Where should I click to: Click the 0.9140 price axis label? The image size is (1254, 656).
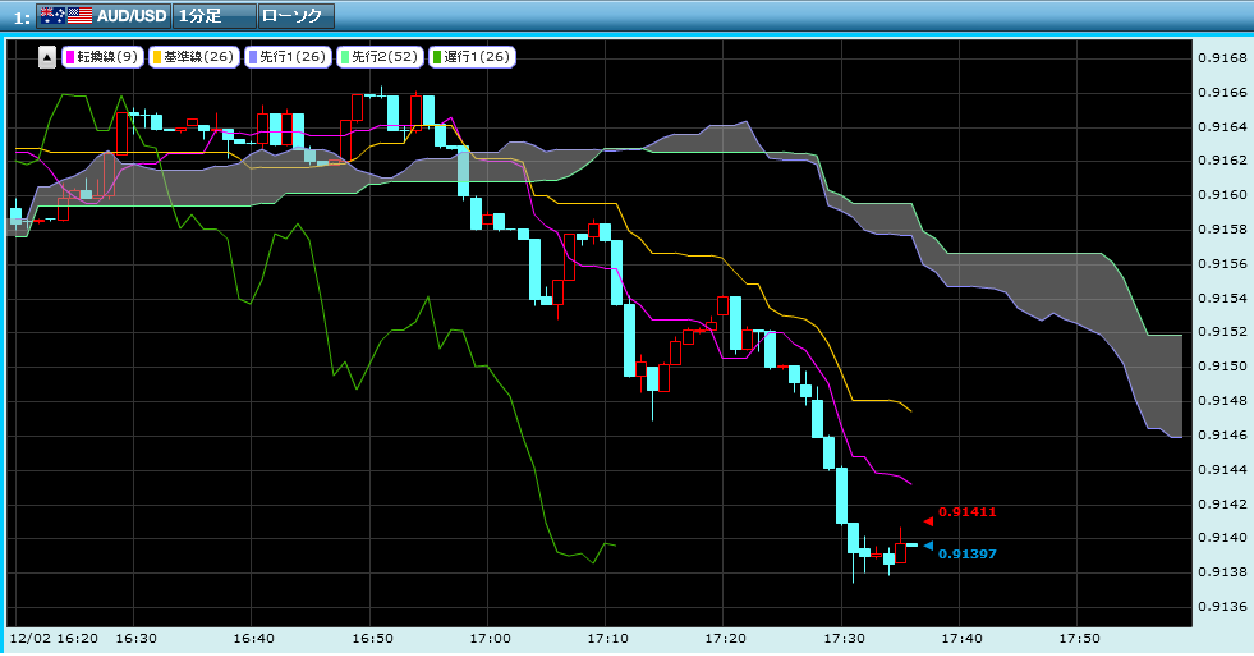[x=1223, y=538]
